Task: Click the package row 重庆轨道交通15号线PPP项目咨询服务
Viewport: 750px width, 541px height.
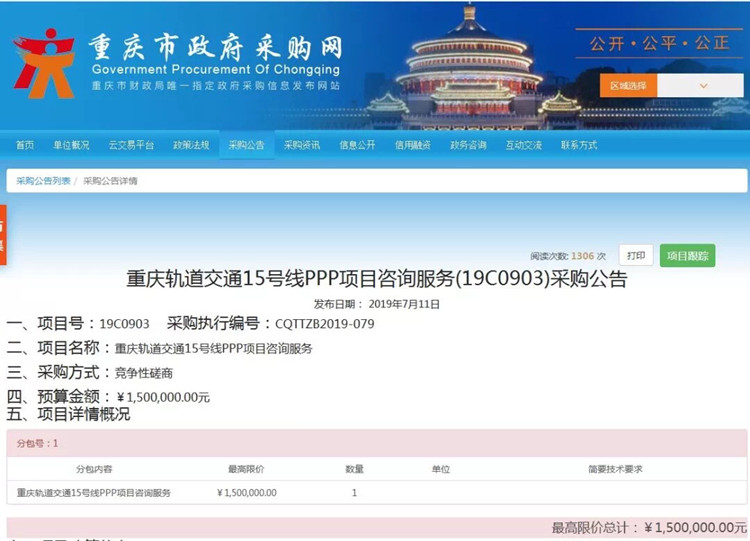Action: tap(94, 493)
